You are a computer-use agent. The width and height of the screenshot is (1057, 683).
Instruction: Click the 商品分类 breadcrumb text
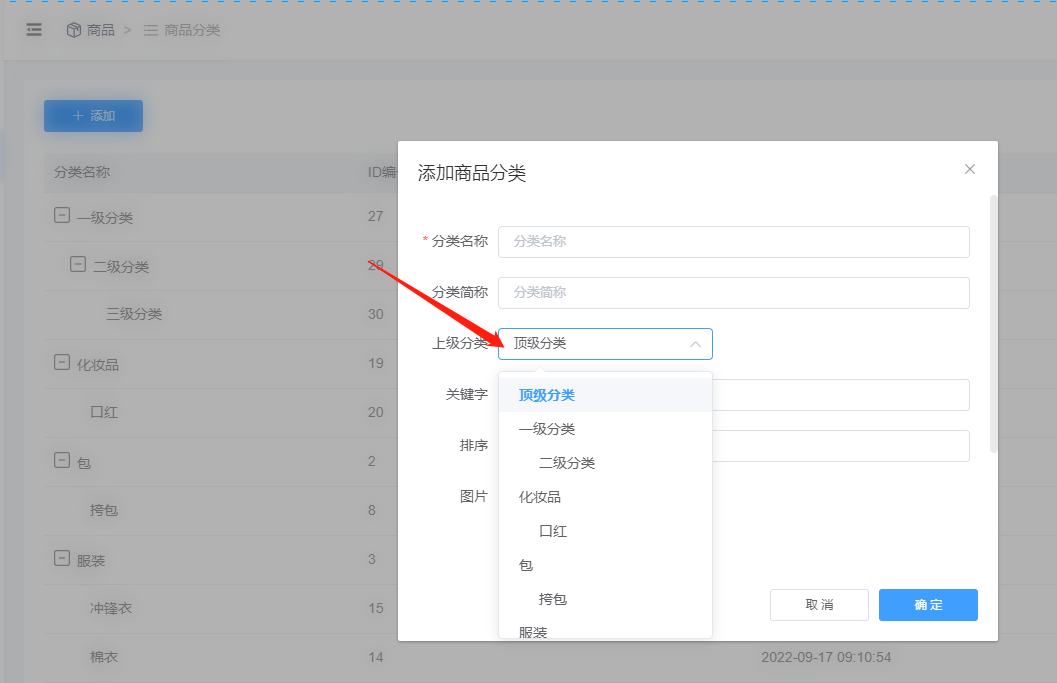(x=192, y=30)
